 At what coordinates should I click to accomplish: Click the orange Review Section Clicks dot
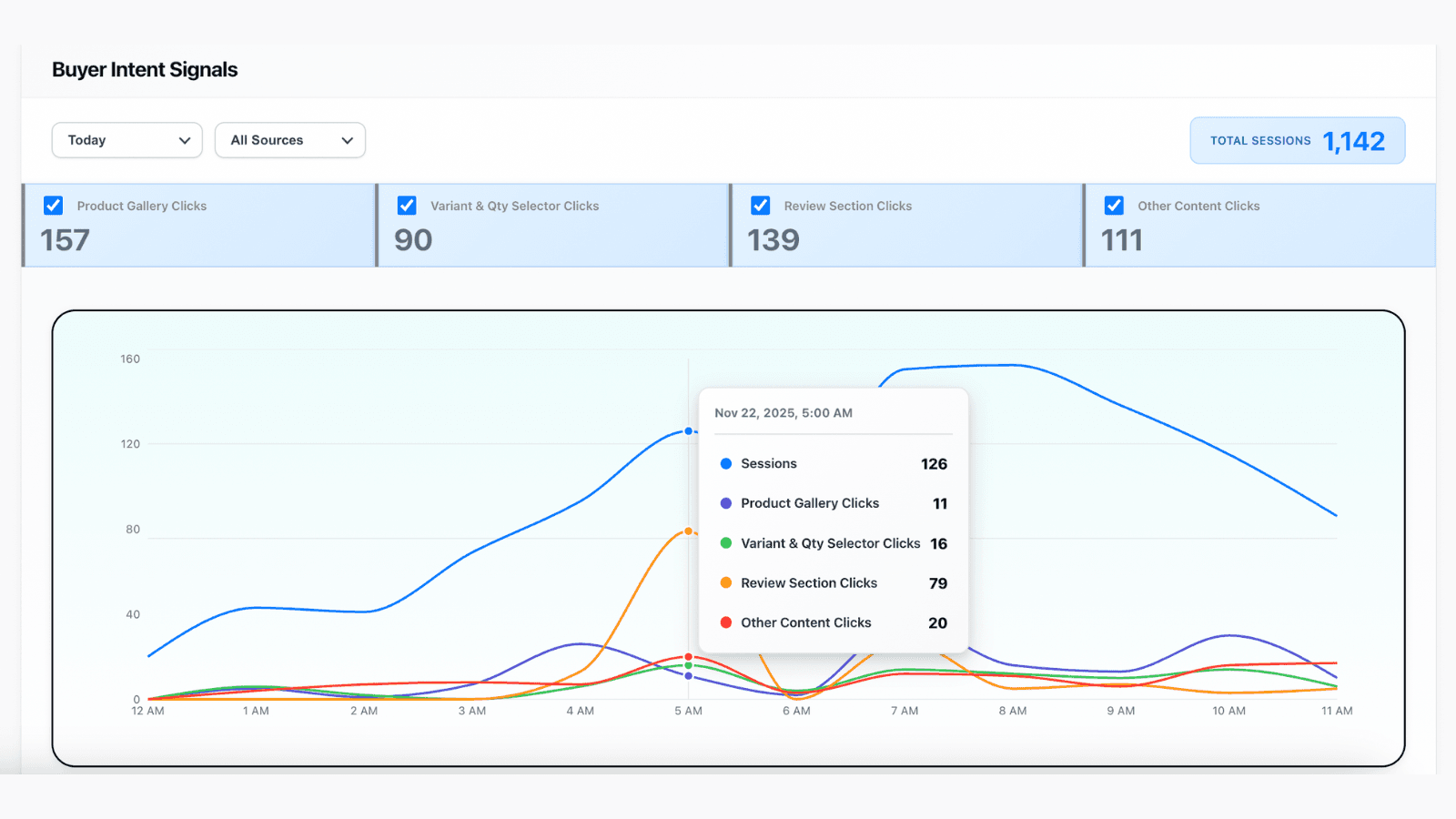click(x=725, y=582)
